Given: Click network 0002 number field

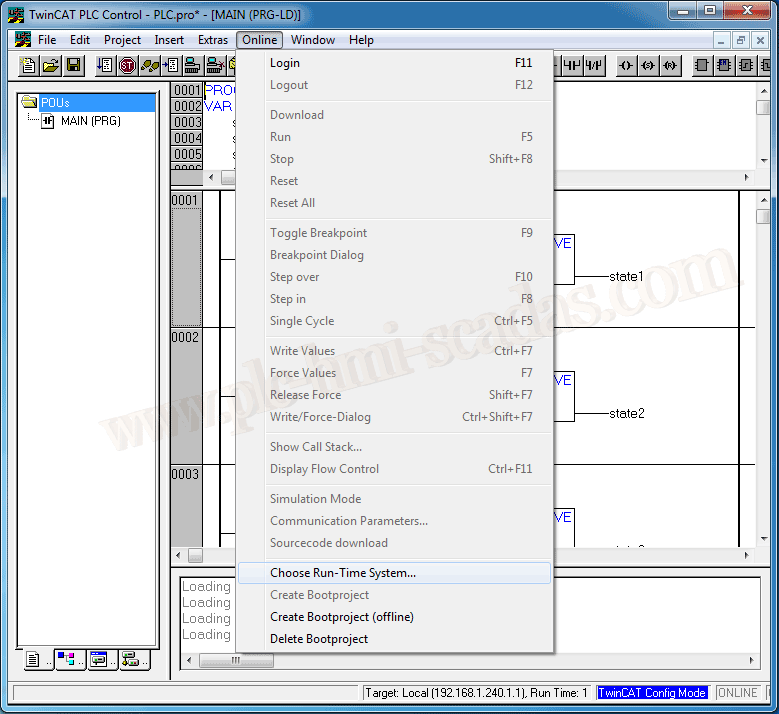Looking at the screenshot, I should point(186,338).
